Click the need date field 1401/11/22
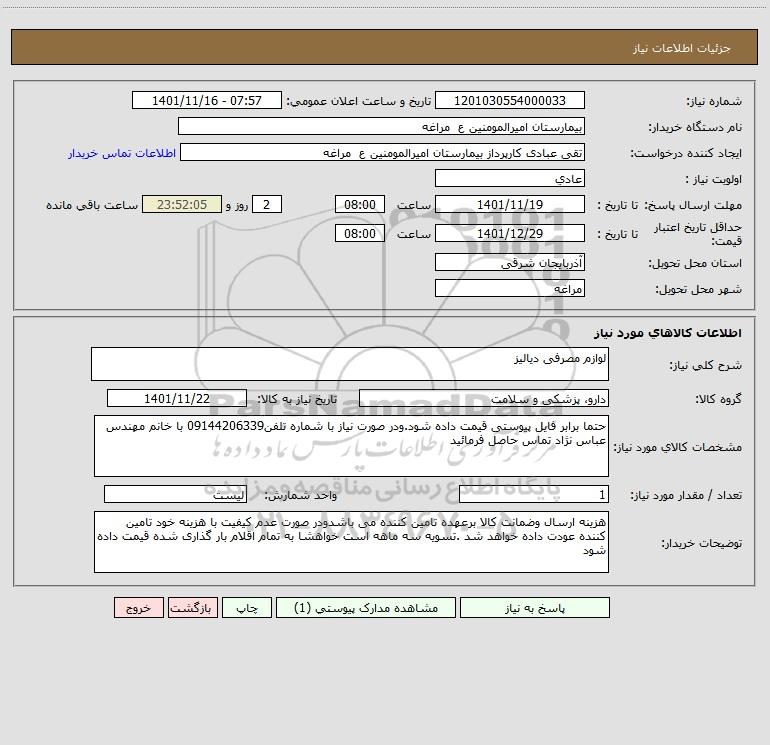770x745 pixels. pos(177,398)
